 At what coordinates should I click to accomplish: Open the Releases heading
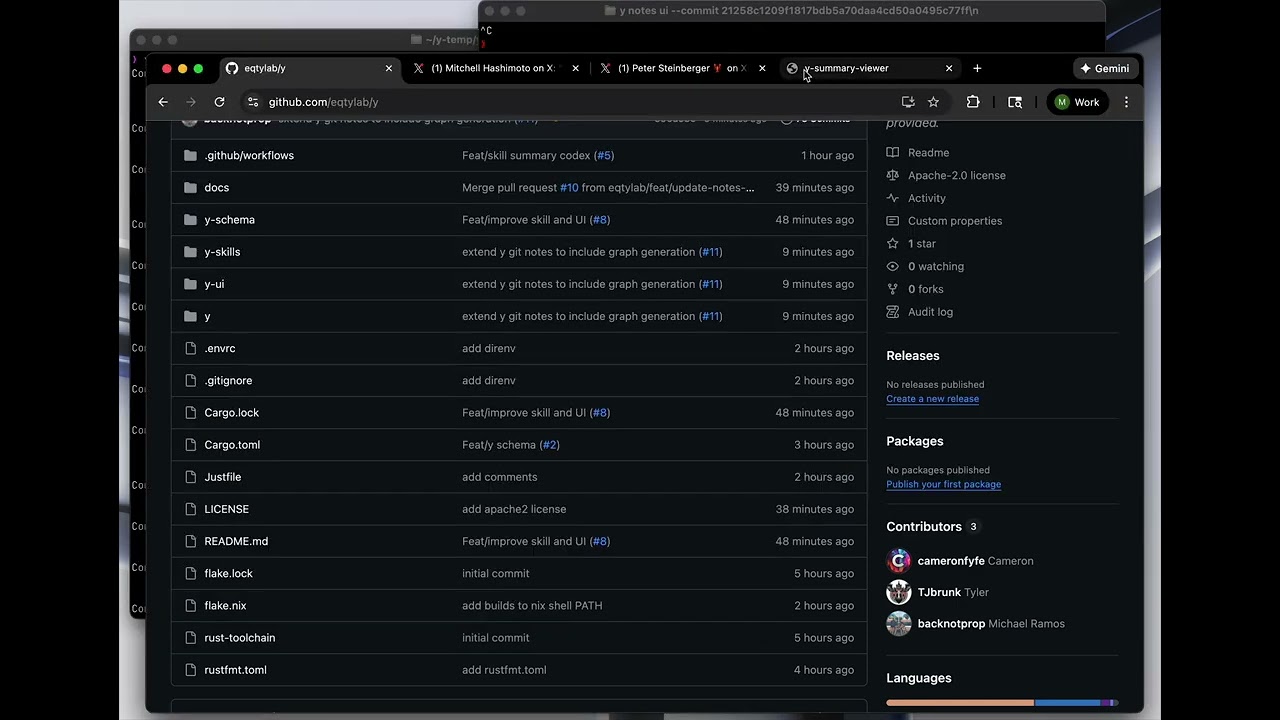tap(913, 356)
